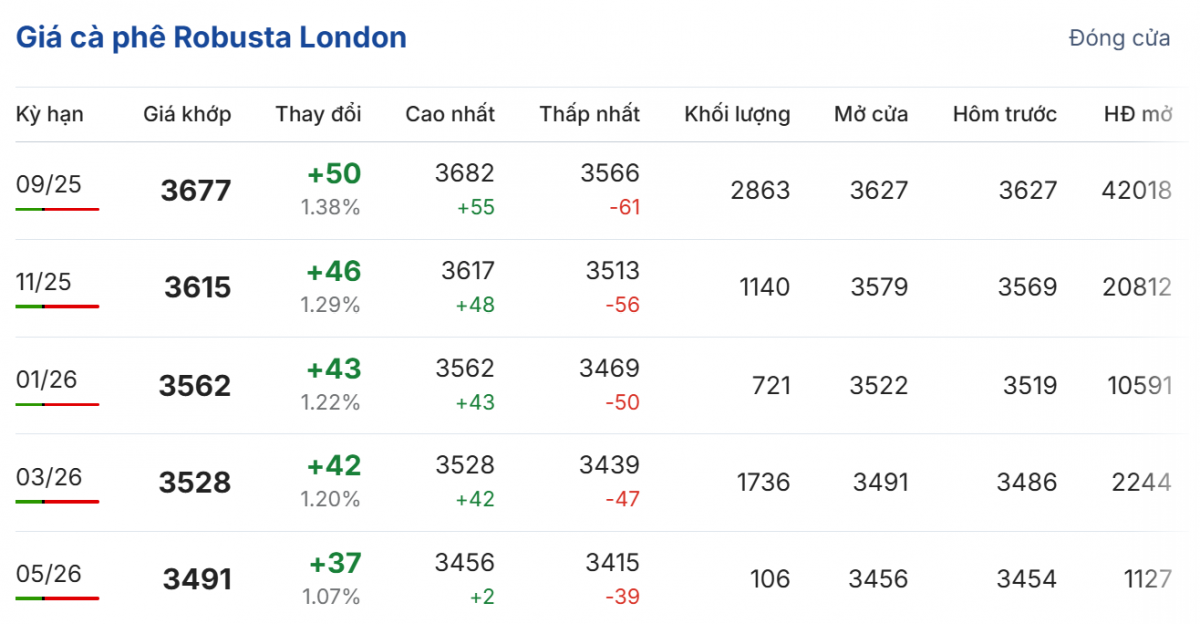The height and width of the screenshot is (624, 1200).
Task: Click the 'Khối lượng' column header
Action: click(737, 114)
